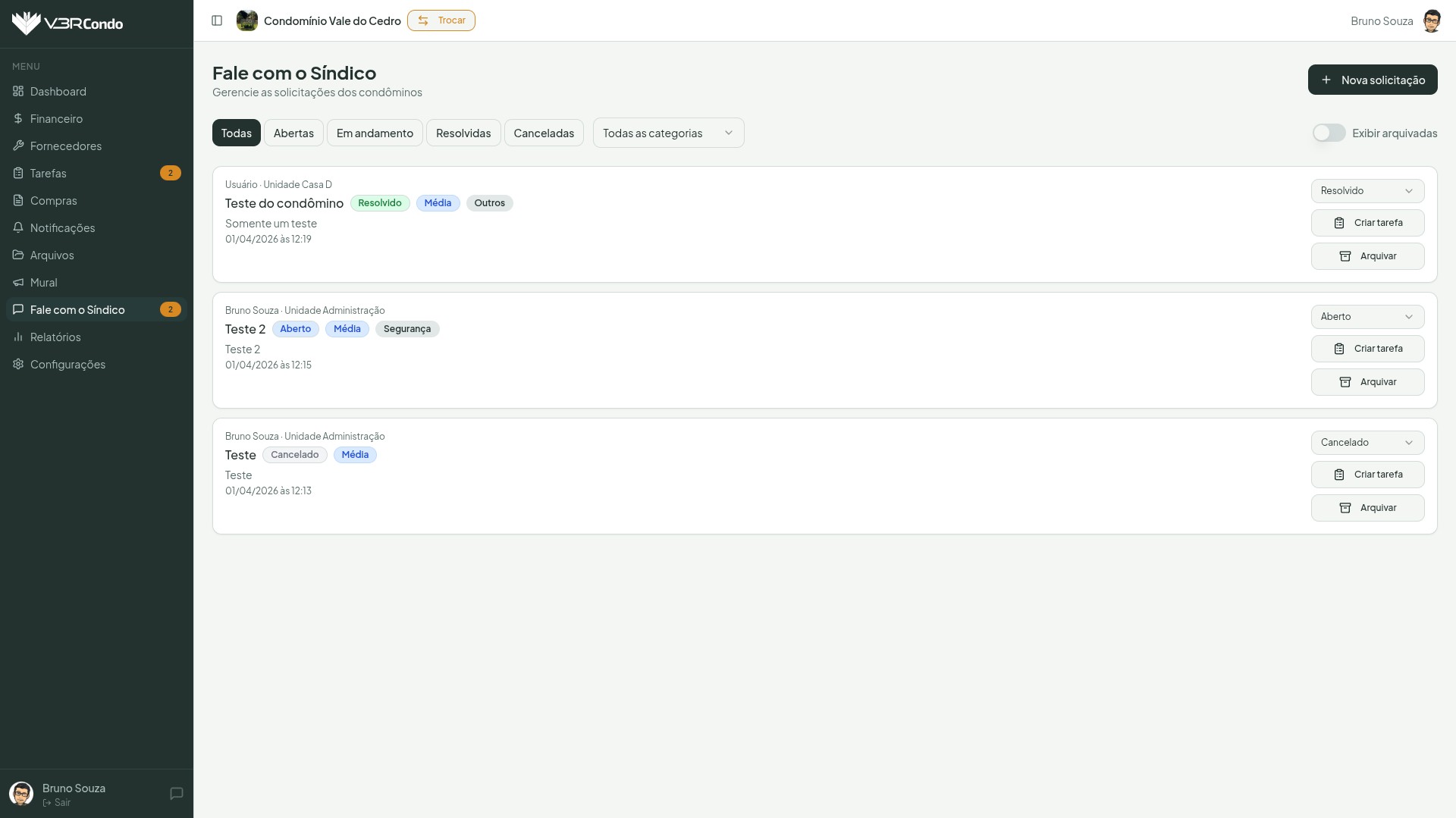Open status dropdown showing Resolvido

pos(1367,191)
